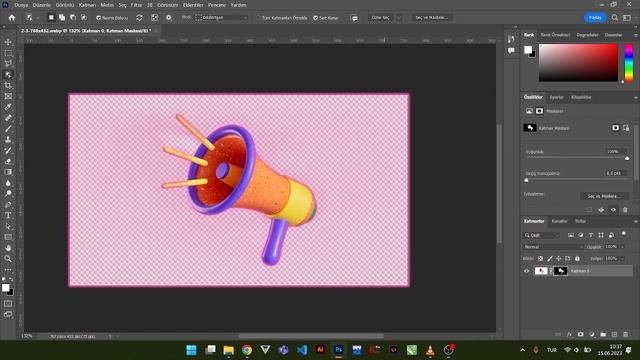
Task: Select the Zoom tool
Action: coord(8,258)
